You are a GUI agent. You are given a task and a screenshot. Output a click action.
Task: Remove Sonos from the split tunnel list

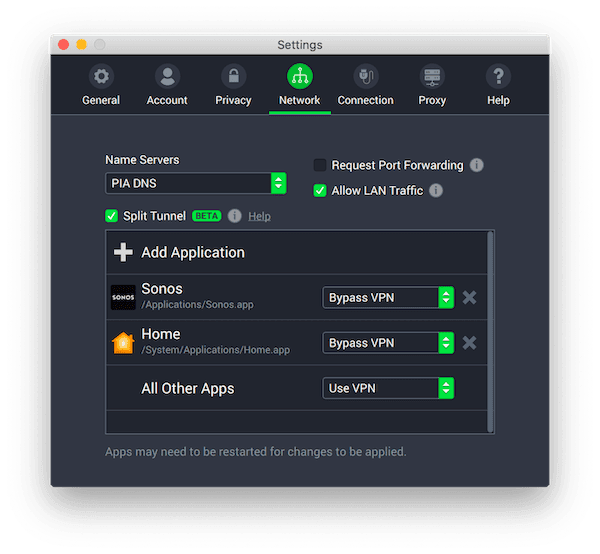point(469,297)
